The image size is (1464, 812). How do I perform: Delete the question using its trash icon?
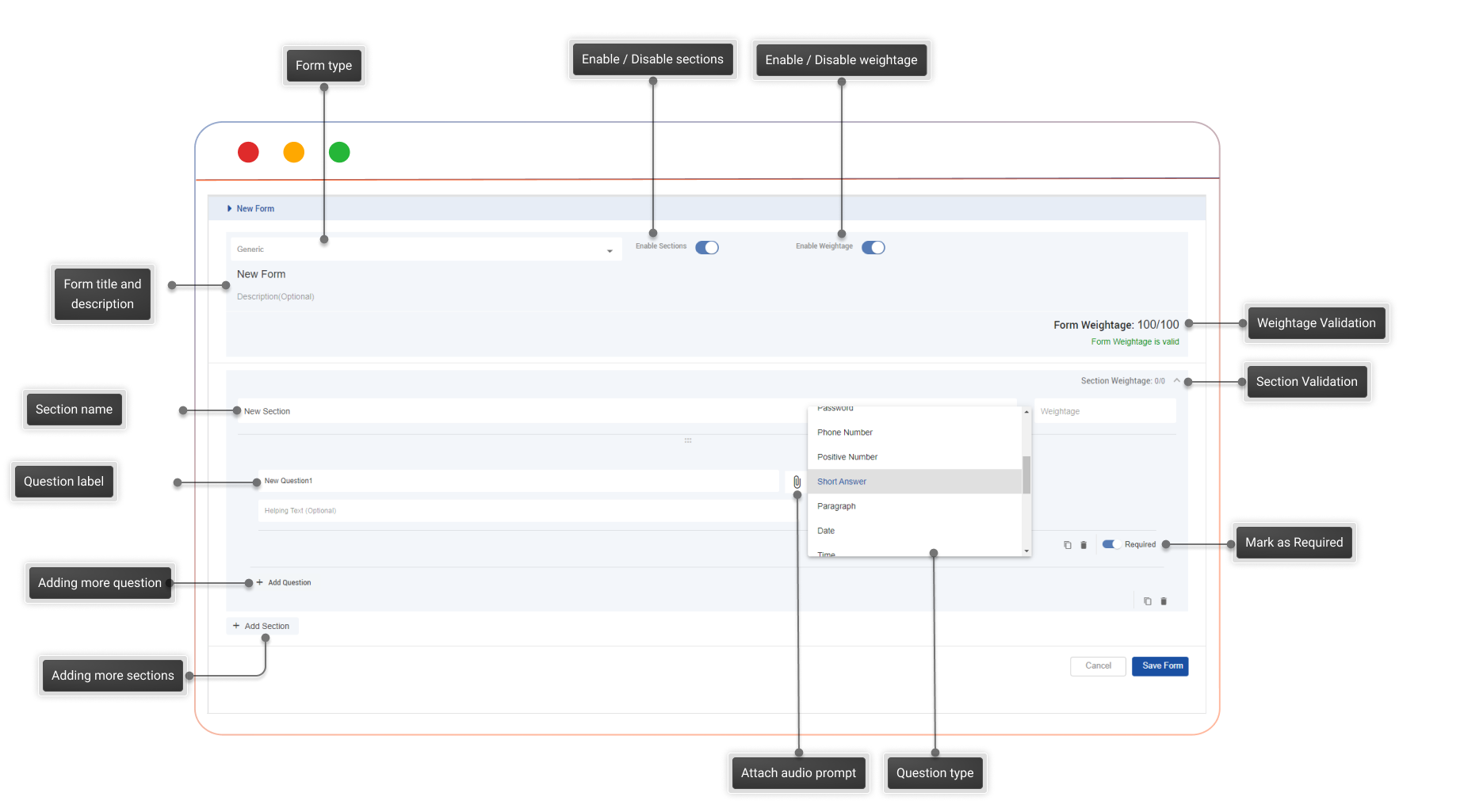(1084, 545)
